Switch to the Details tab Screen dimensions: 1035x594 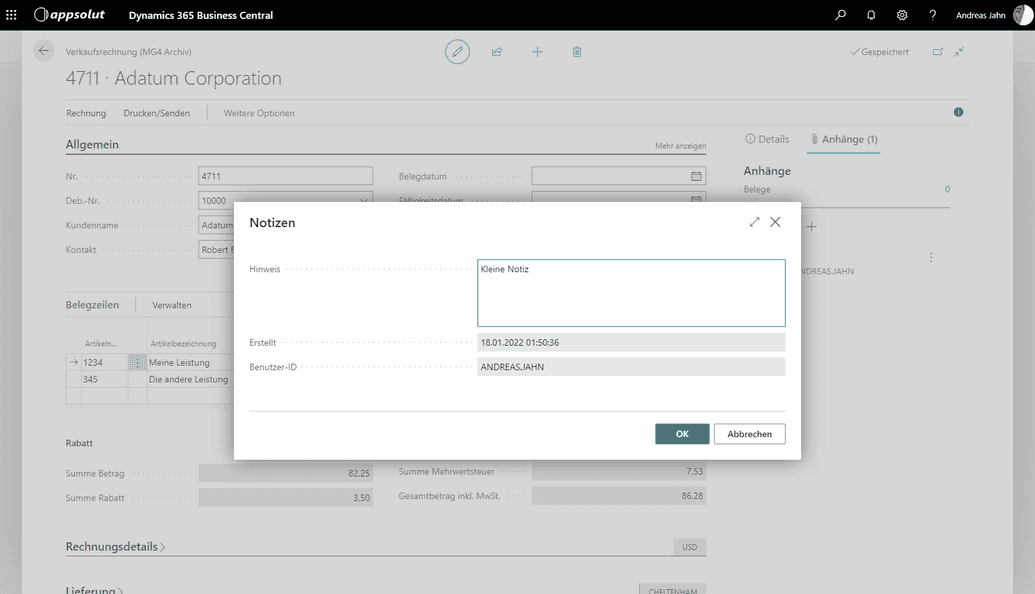click(x=767, y=139)
